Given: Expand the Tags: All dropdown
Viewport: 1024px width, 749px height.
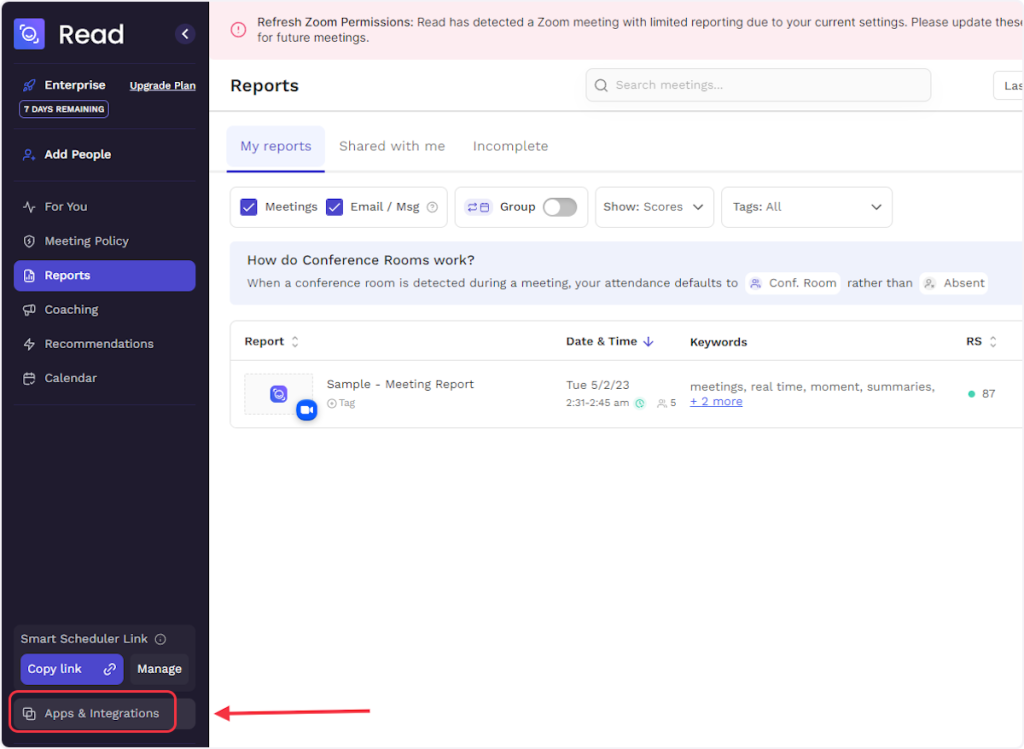Looking at the screenshot, I should (x=806, y=207).
